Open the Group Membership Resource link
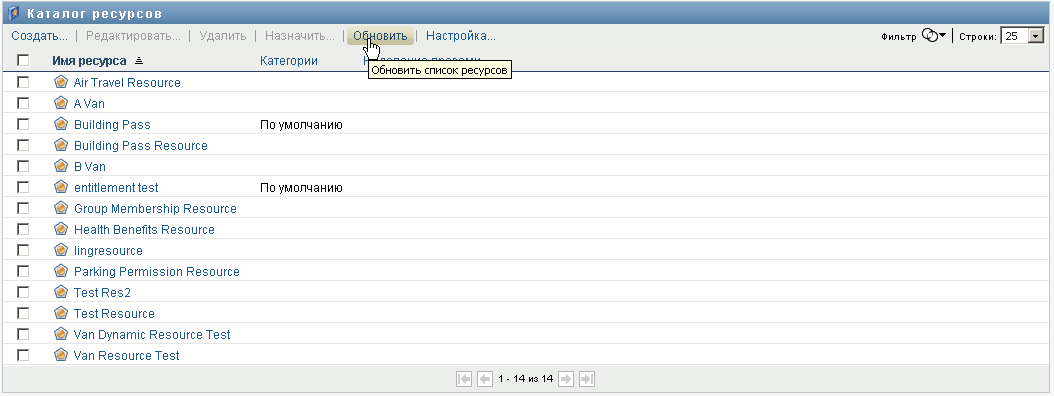This screenshot has height=396, width=1054. click(x=155, y=208)
